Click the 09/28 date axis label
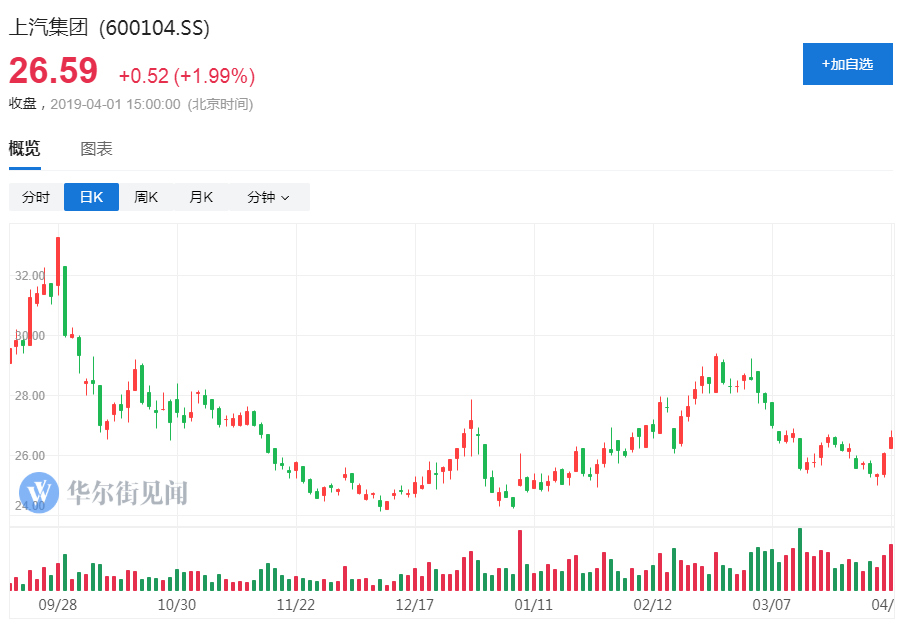Screen dimensions: 913x628 coord(58,605)
